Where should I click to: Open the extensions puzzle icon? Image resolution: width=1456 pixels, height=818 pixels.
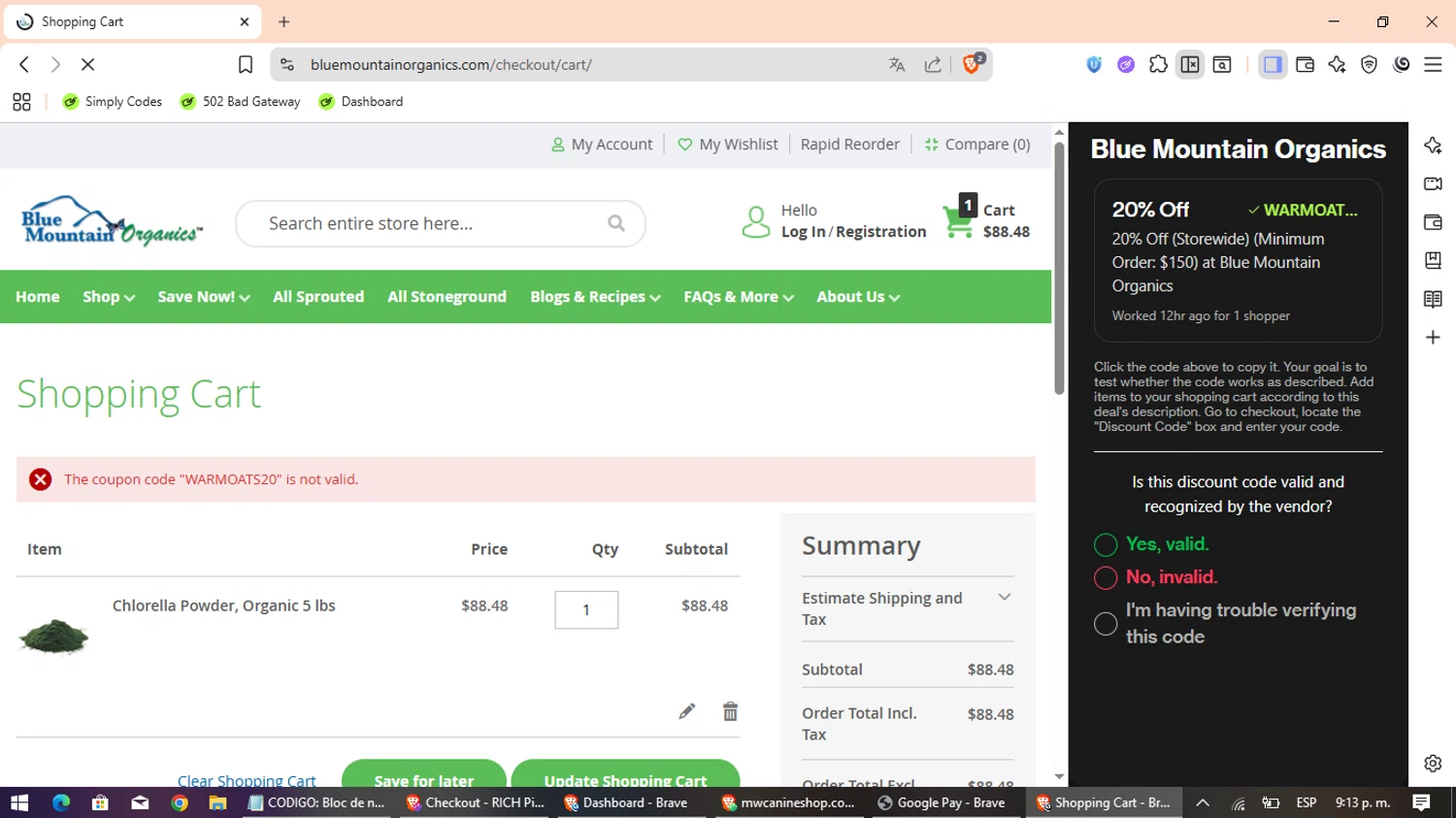(1158, 65)
